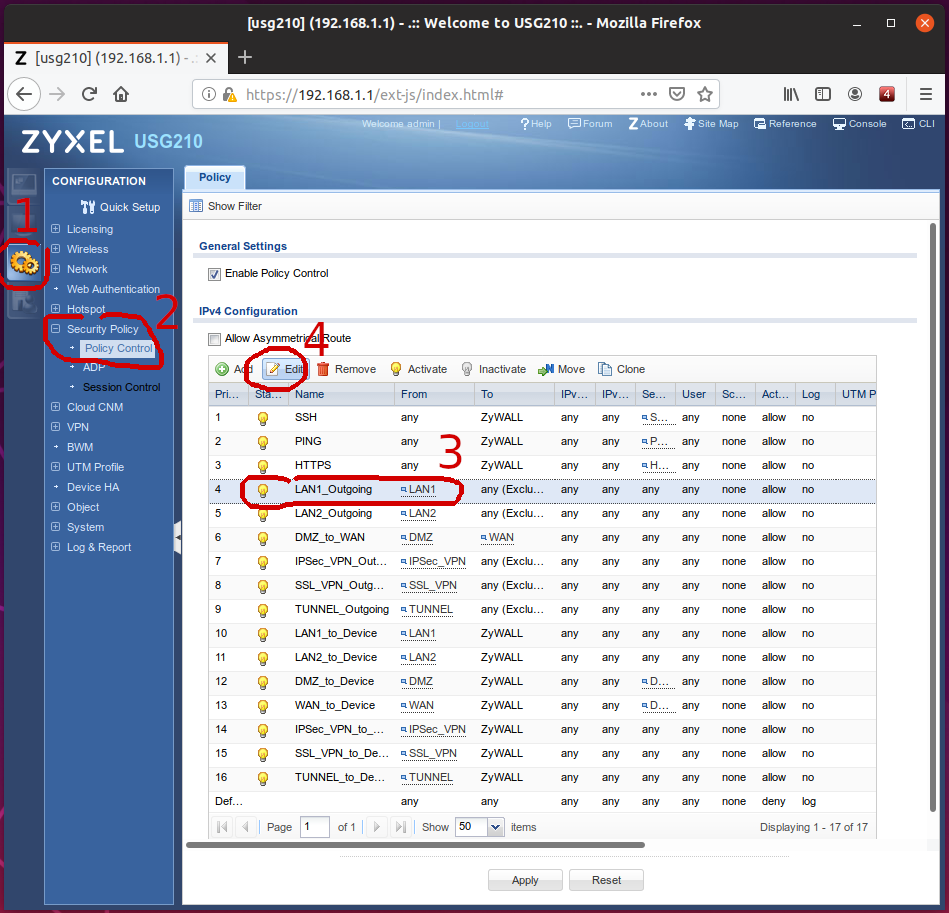This screenshot has width=949, height=913.
Task: Clone the selected policy rule
Action: coord(622,369)
